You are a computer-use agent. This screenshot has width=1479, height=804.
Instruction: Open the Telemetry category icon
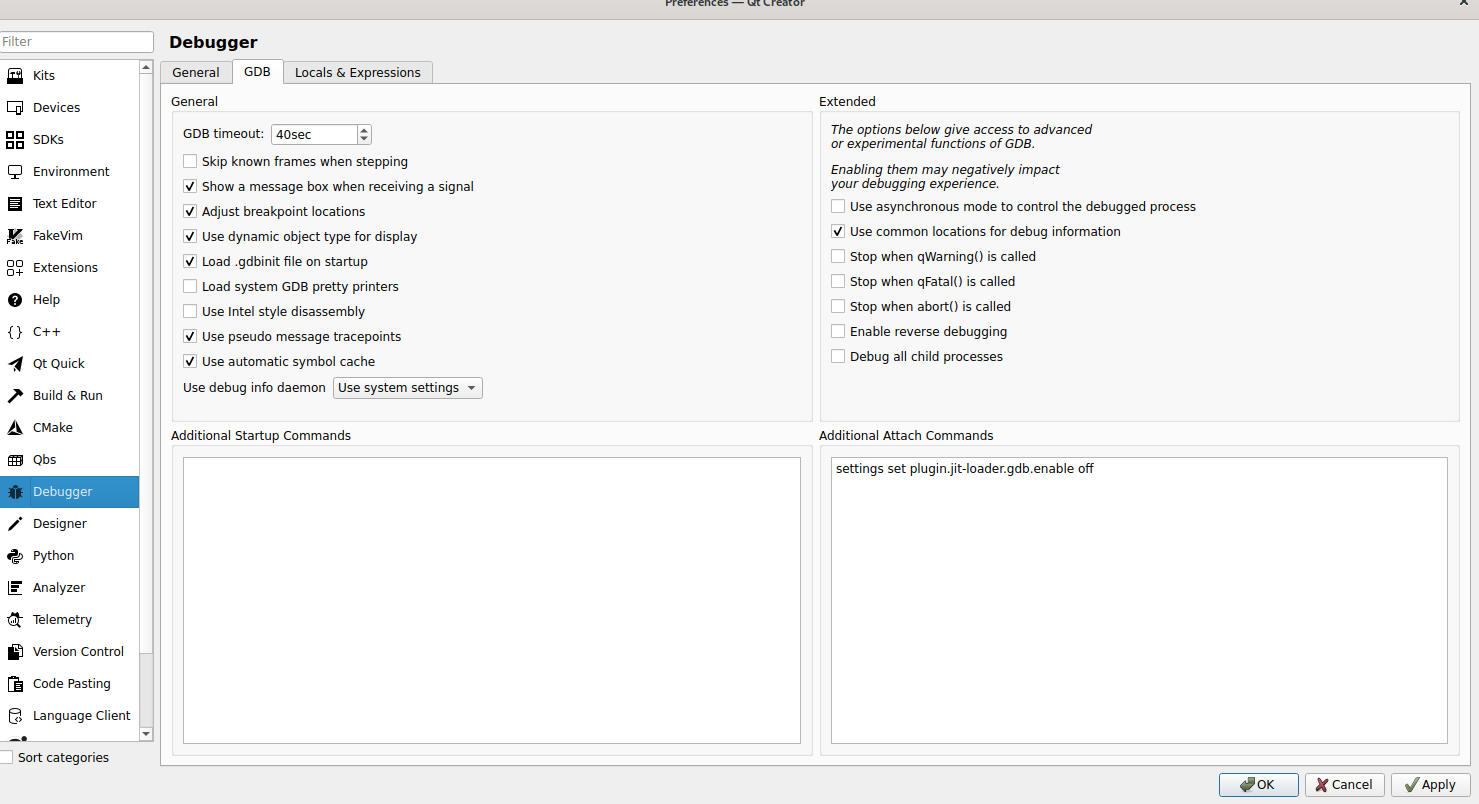[x=15, y=620]
